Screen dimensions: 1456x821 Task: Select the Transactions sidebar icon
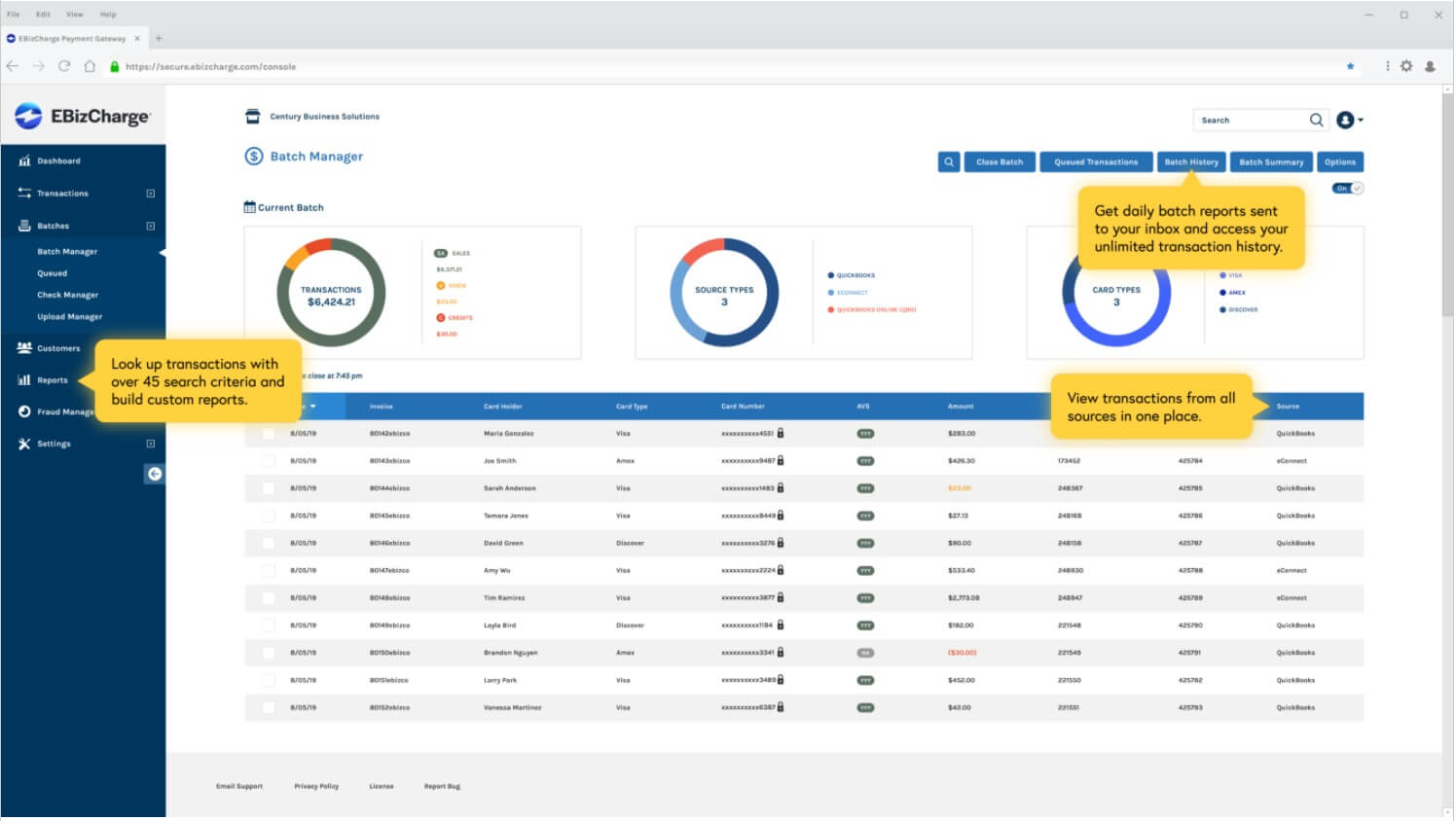coord(21,193)
